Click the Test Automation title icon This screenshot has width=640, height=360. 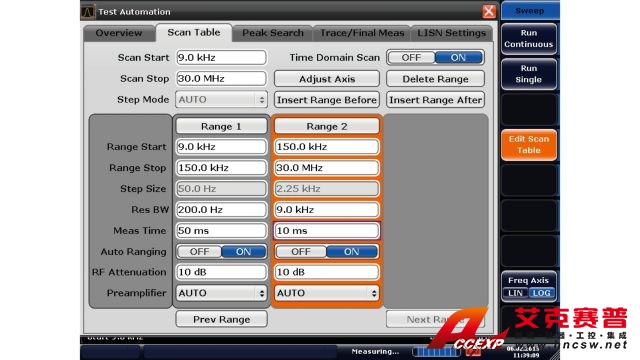click(88, 12)
